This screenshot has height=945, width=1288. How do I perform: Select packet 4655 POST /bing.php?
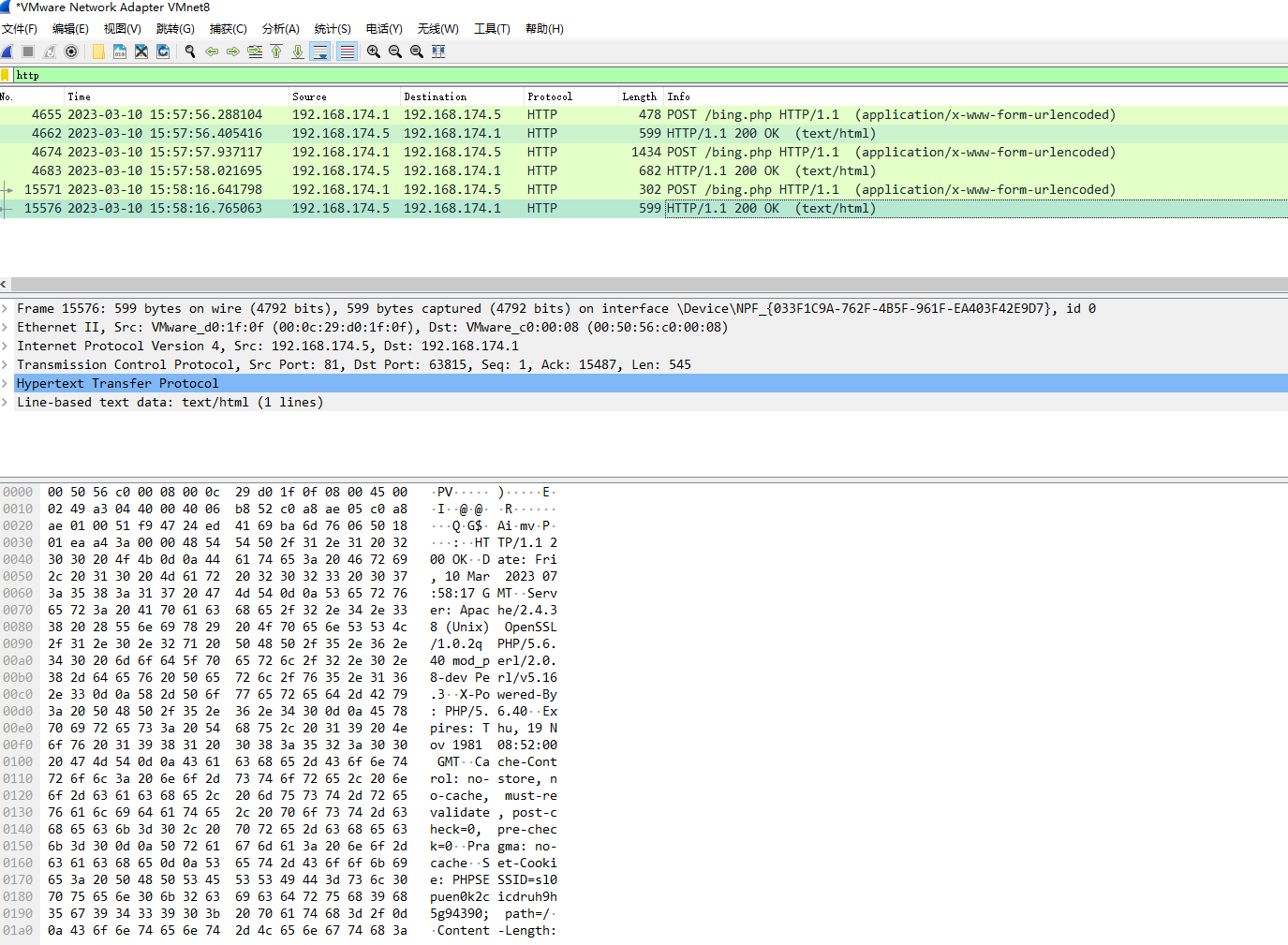644,114
